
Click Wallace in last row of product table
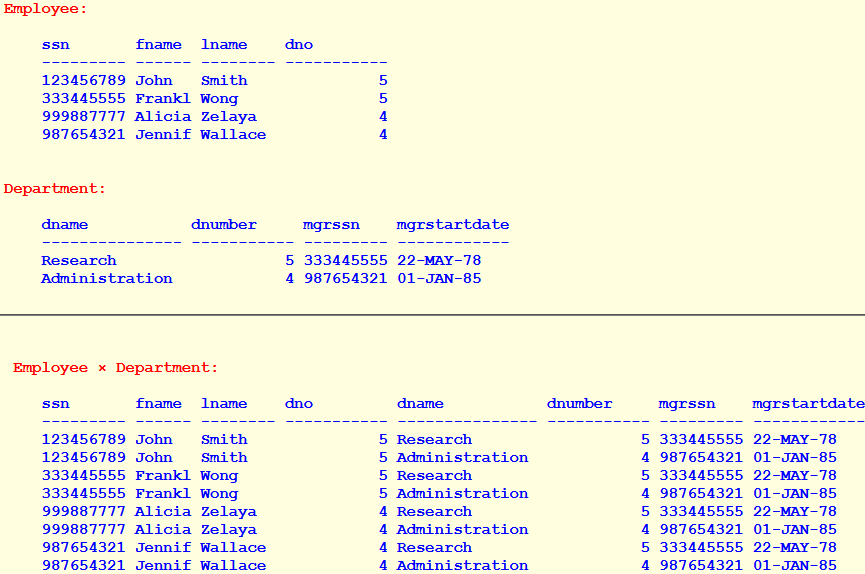(x=233, y=565)
